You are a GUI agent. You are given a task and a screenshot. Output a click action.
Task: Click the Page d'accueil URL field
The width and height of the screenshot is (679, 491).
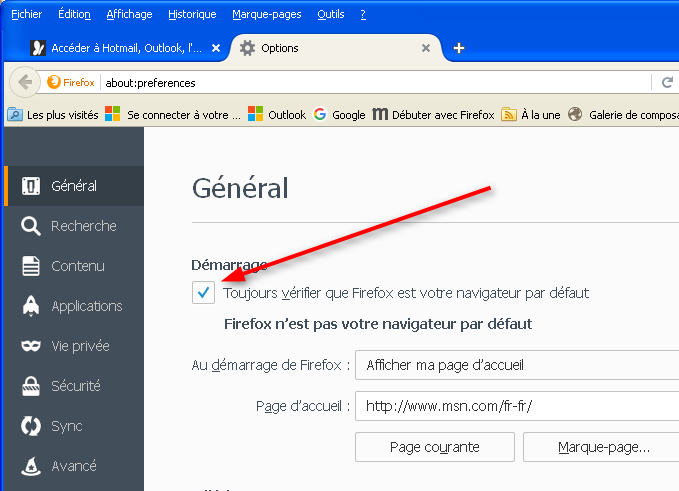(517, 406)
